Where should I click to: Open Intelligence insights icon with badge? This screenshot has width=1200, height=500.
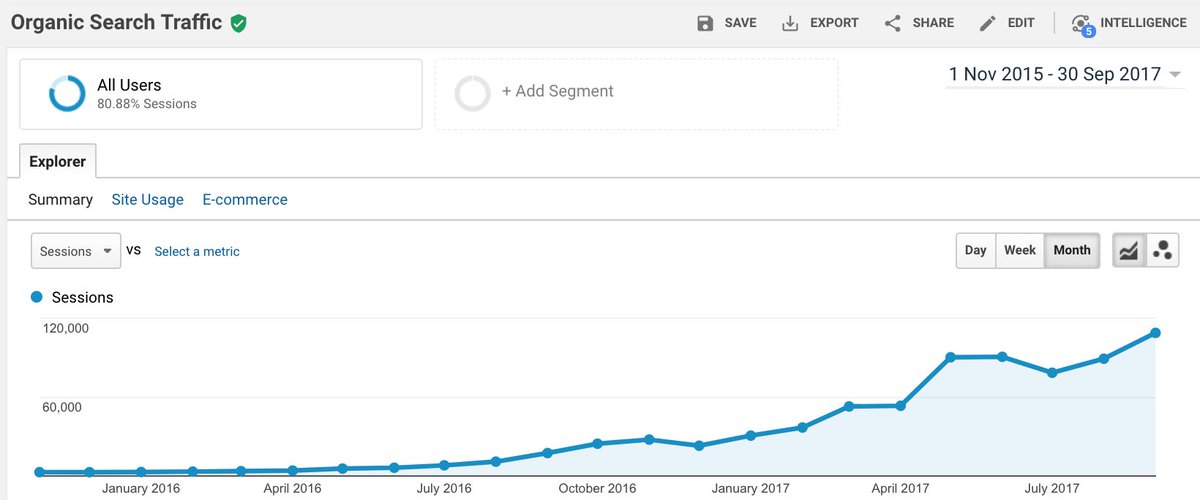coord(1081,24)
